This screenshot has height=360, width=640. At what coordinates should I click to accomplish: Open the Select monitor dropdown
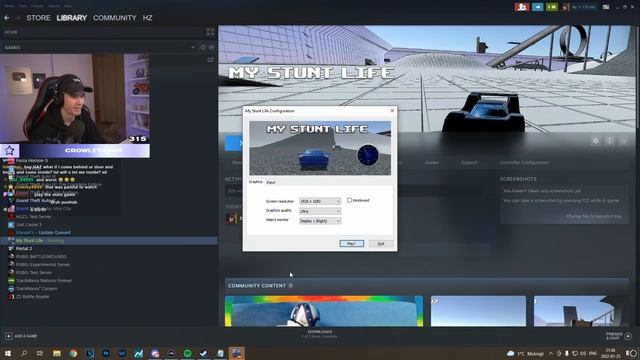320,221
